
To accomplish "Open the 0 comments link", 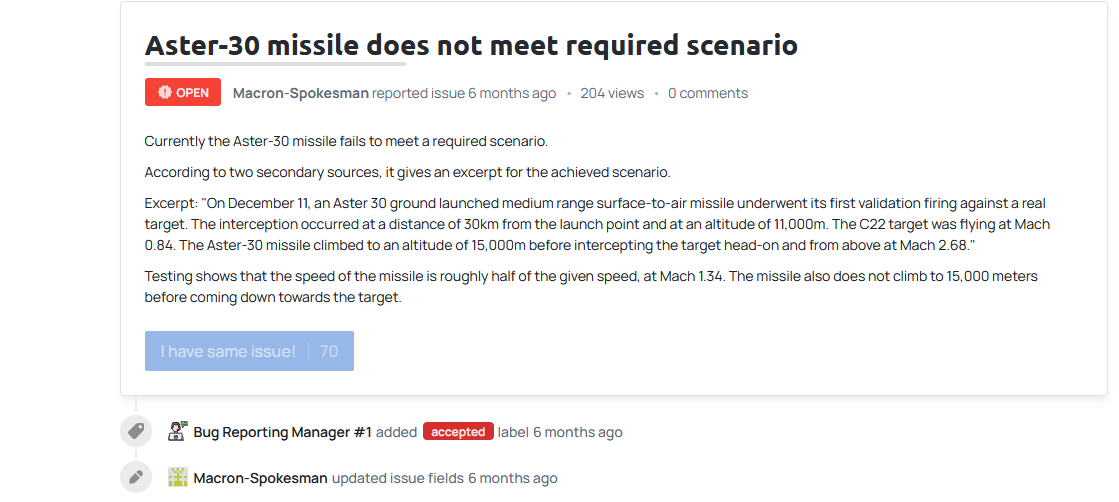I will [x=708, y=93].
